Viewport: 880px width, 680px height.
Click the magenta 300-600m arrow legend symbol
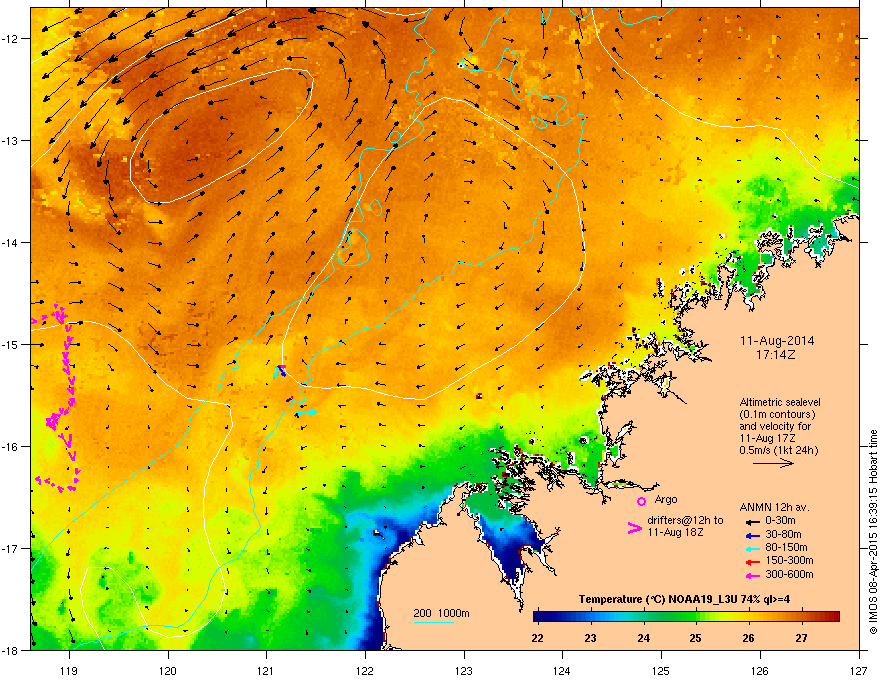point(752,575)
